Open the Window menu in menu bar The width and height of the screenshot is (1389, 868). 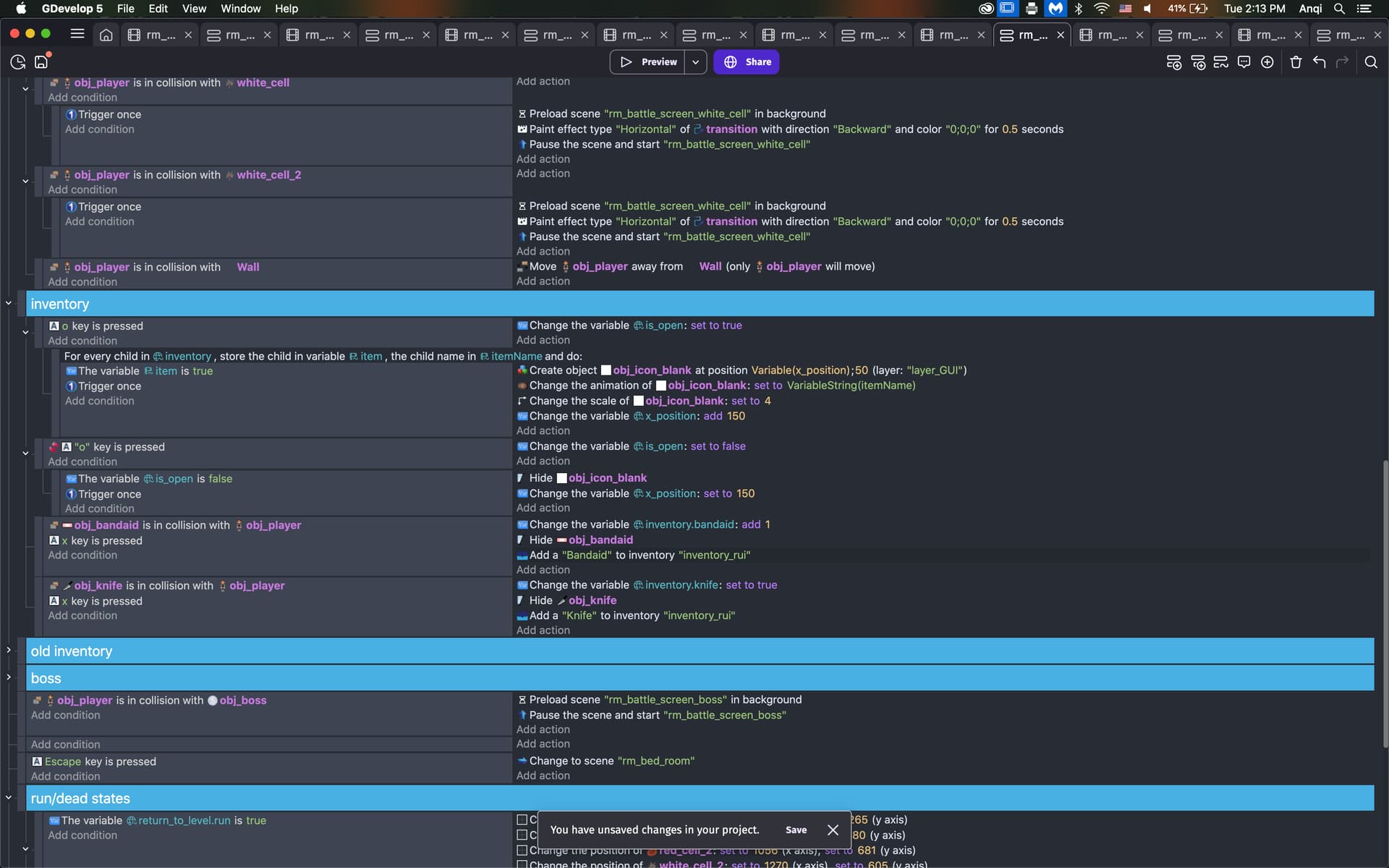point(240,9)
